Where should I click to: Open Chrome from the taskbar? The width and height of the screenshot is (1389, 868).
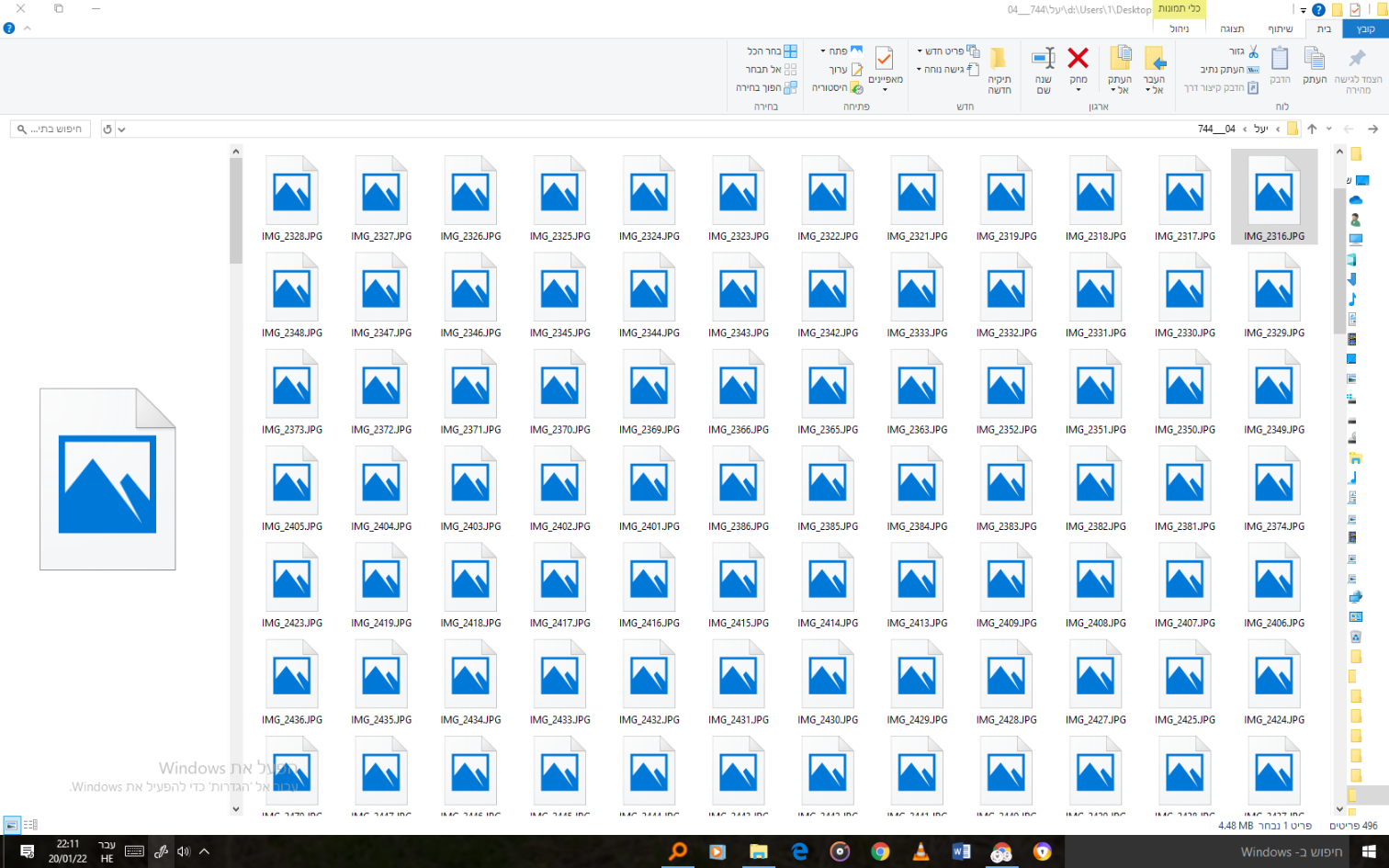click(x=880, y=851)
